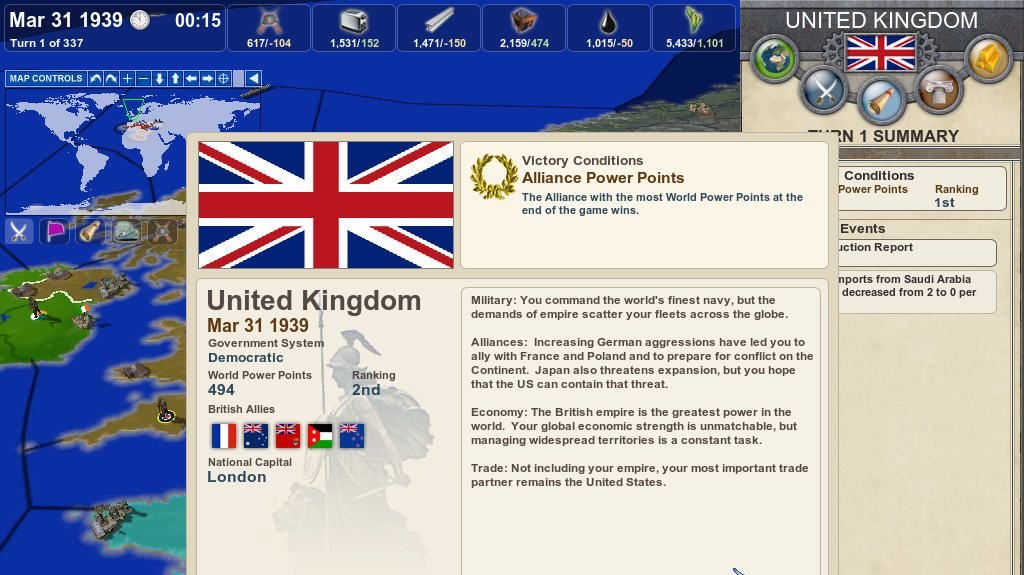This screenshot has width=1024, height=575.
Task: Click the coal resource 2,159/474
Action: point(524,28)
